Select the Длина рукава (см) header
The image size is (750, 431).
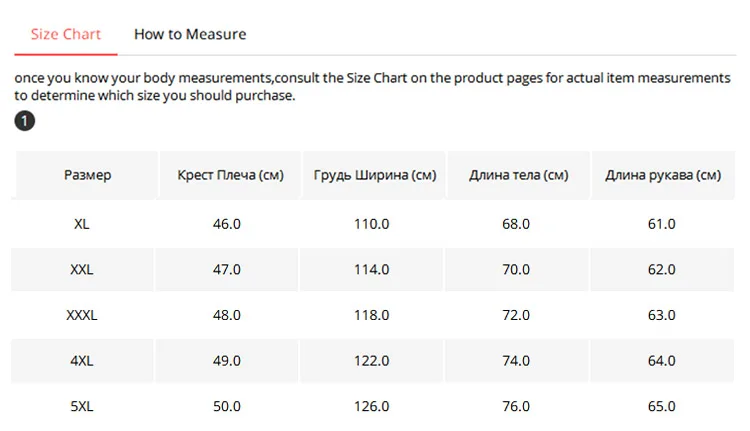pos(663,175)
